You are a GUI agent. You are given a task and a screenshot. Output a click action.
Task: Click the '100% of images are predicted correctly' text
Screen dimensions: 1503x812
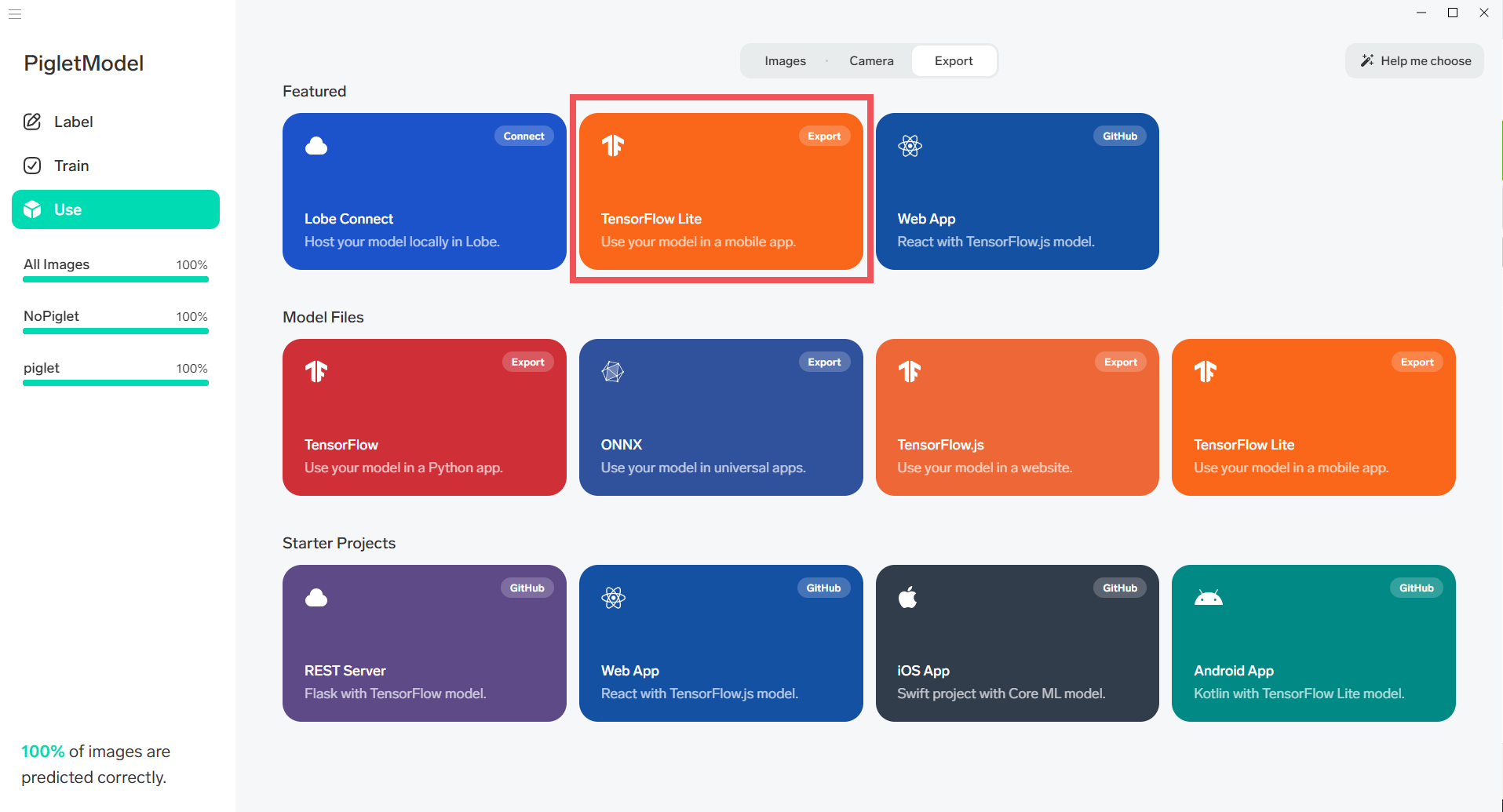(x=96, y=764)
